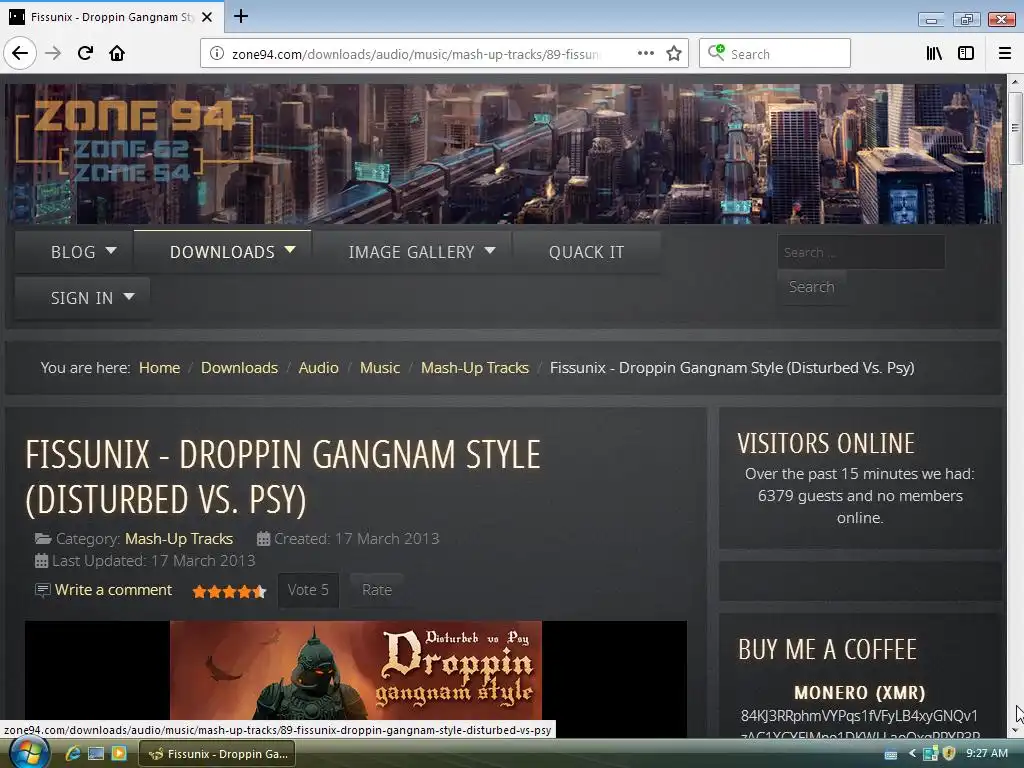The image size is (1024, 768).
Task: Open the Library icon in toolbar
Action: (934, 54)
